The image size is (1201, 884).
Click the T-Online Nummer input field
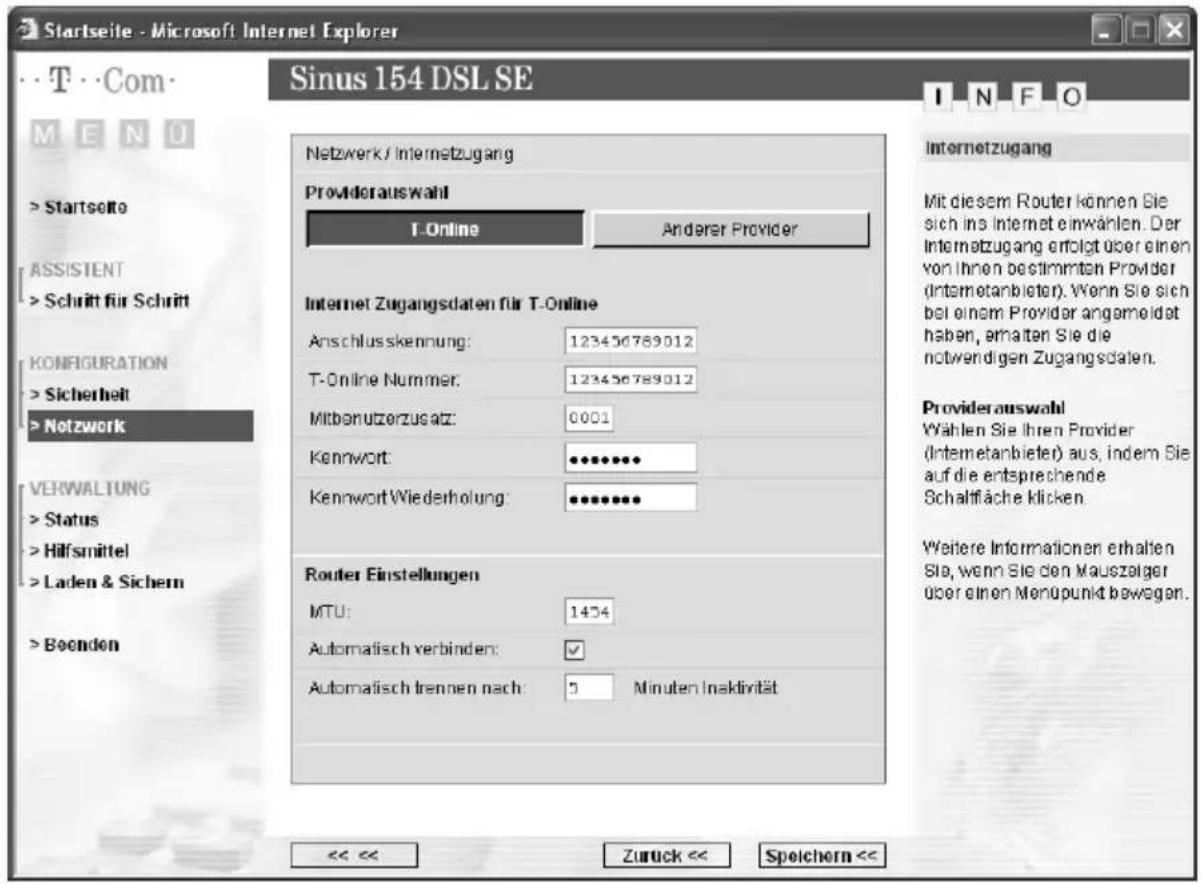click(x=630, y=379)
